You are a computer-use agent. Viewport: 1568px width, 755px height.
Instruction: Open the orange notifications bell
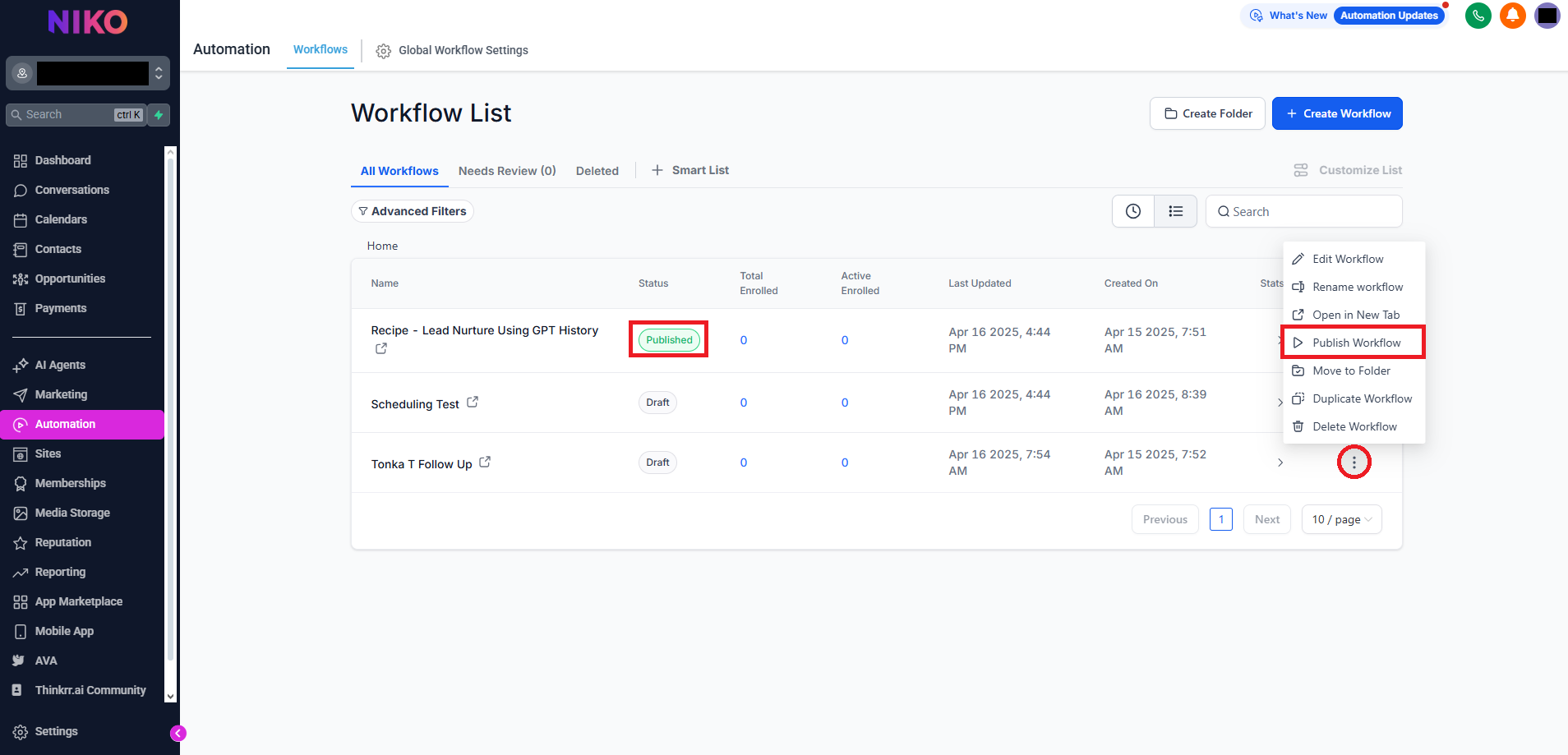click(x=1512, y=16)
